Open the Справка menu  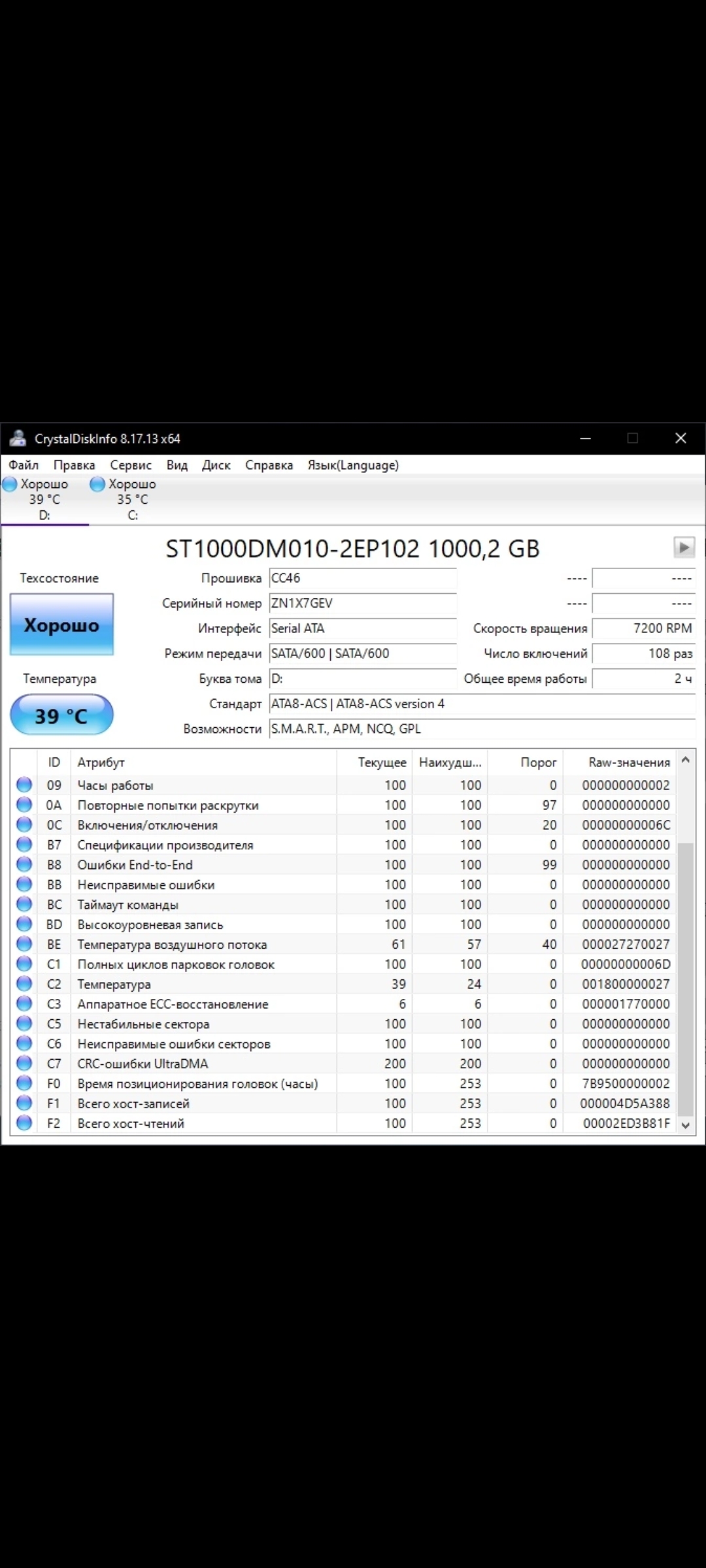pos(269,465)
